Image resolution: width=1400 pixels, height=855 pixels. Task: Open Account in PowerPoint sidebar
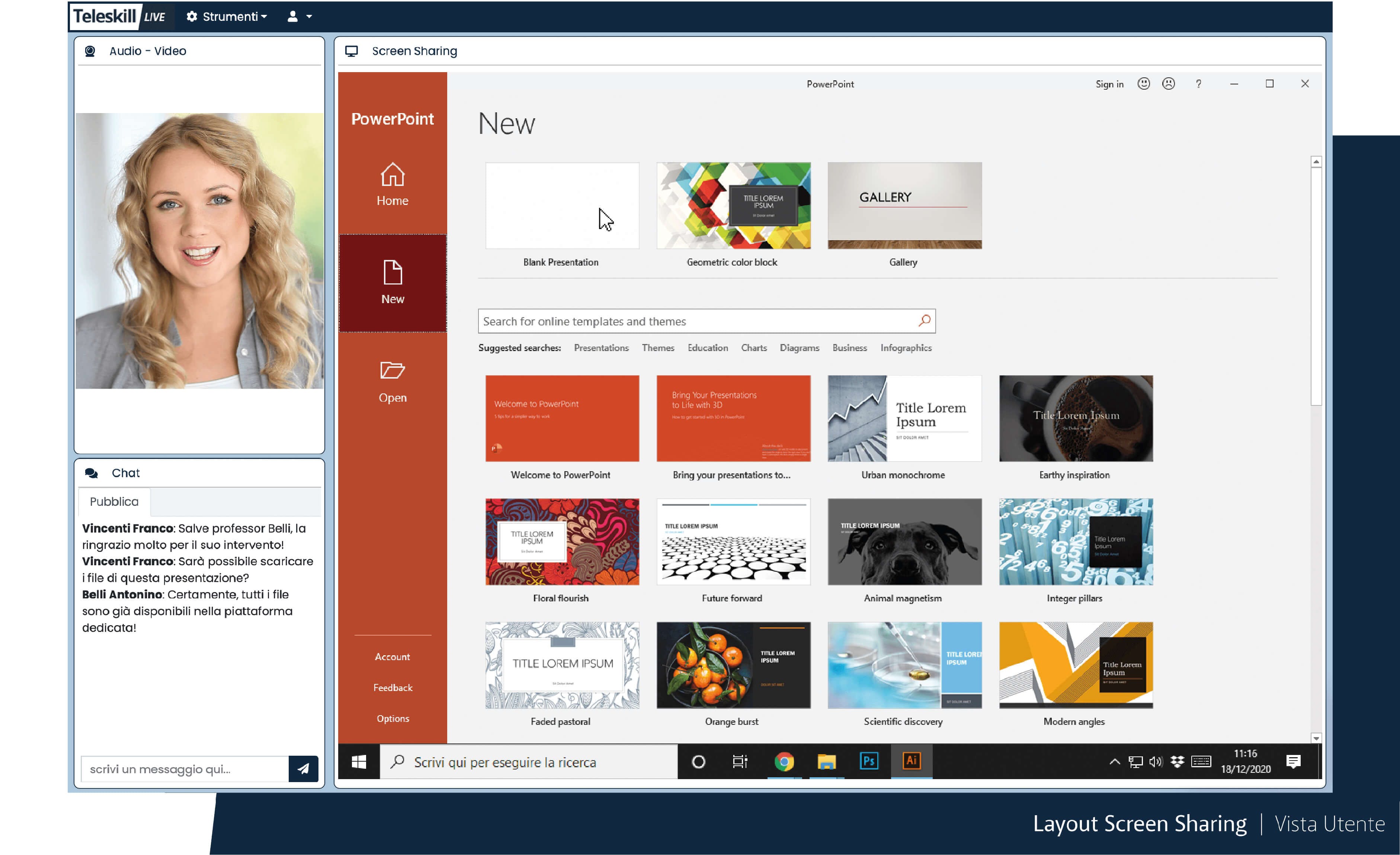pyautogui.click(x=392, y=657)
